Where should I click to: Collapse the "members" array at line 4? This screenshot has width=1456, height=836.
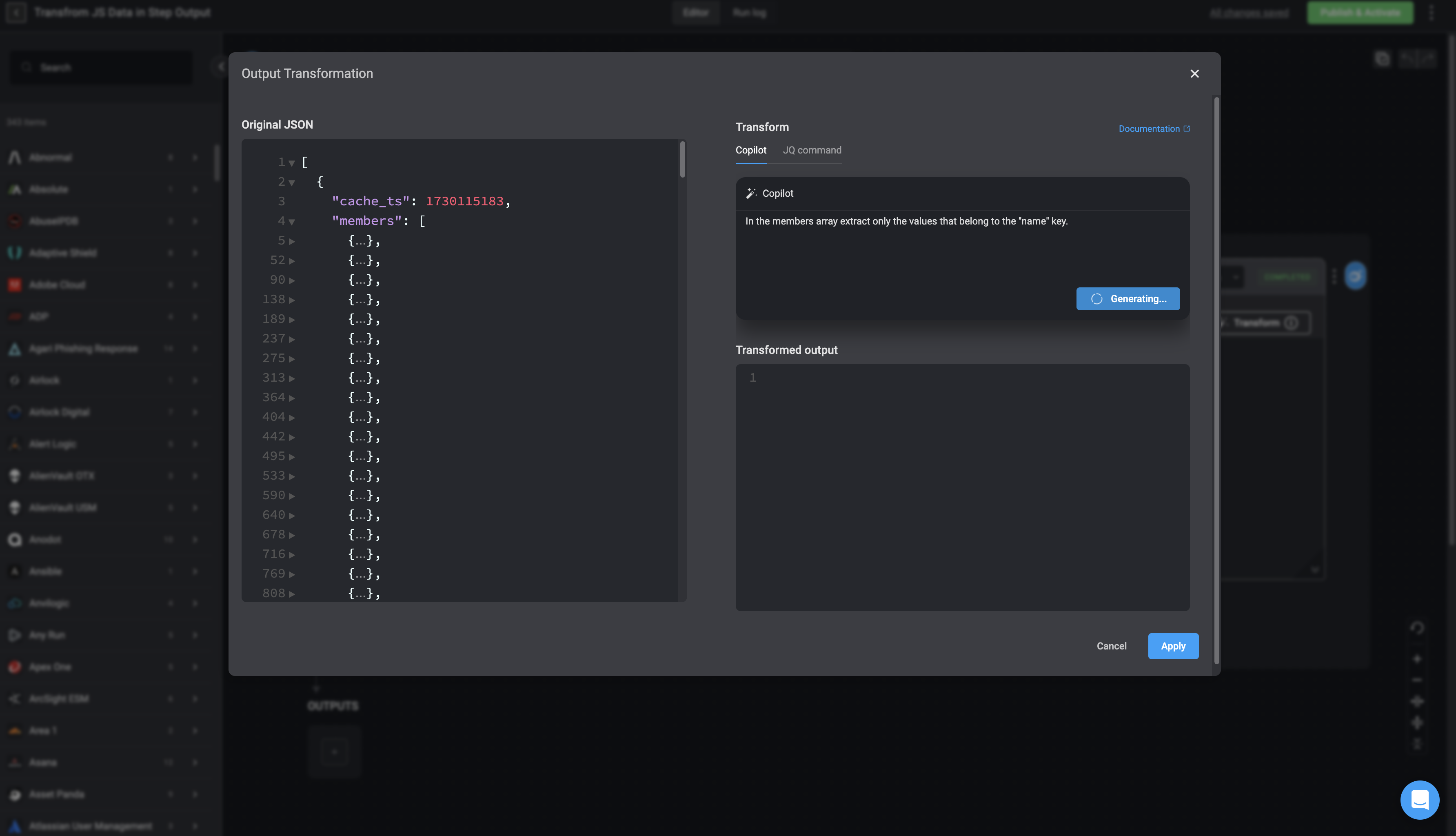pyautogui.click(x=291, y=222)
